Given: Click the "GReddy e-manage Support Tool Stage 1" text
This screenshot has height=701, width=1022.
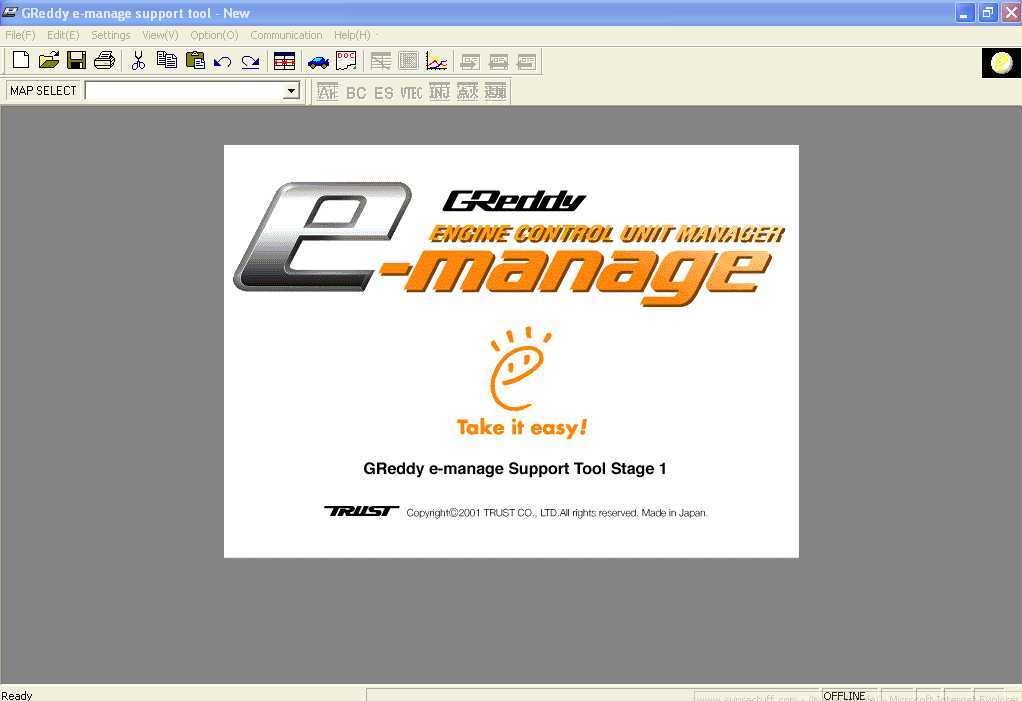Looking at the screenshot, I should (515, 468).
